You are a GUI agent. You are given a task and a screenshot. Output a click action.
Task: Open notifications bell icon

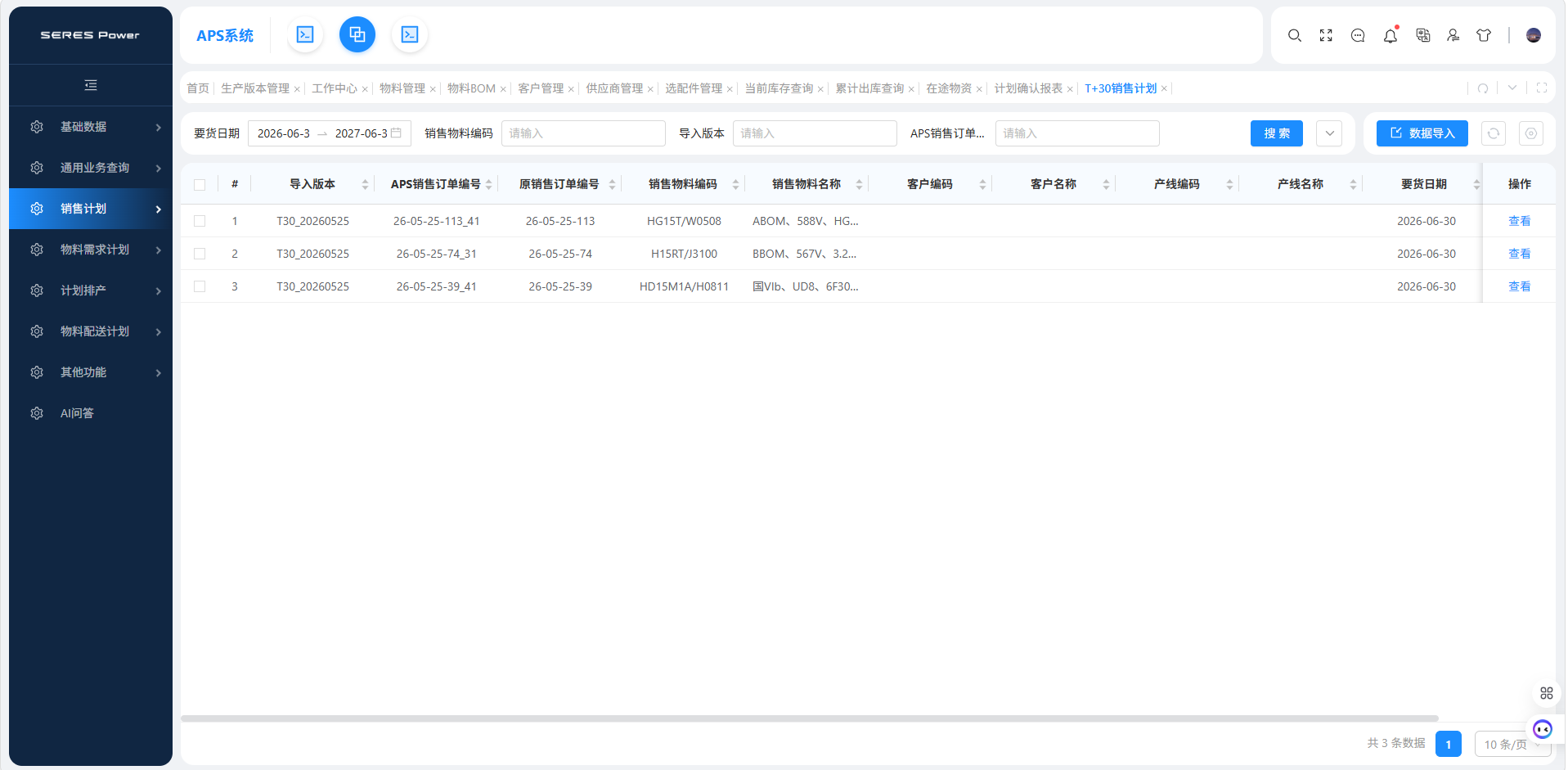1391,35
